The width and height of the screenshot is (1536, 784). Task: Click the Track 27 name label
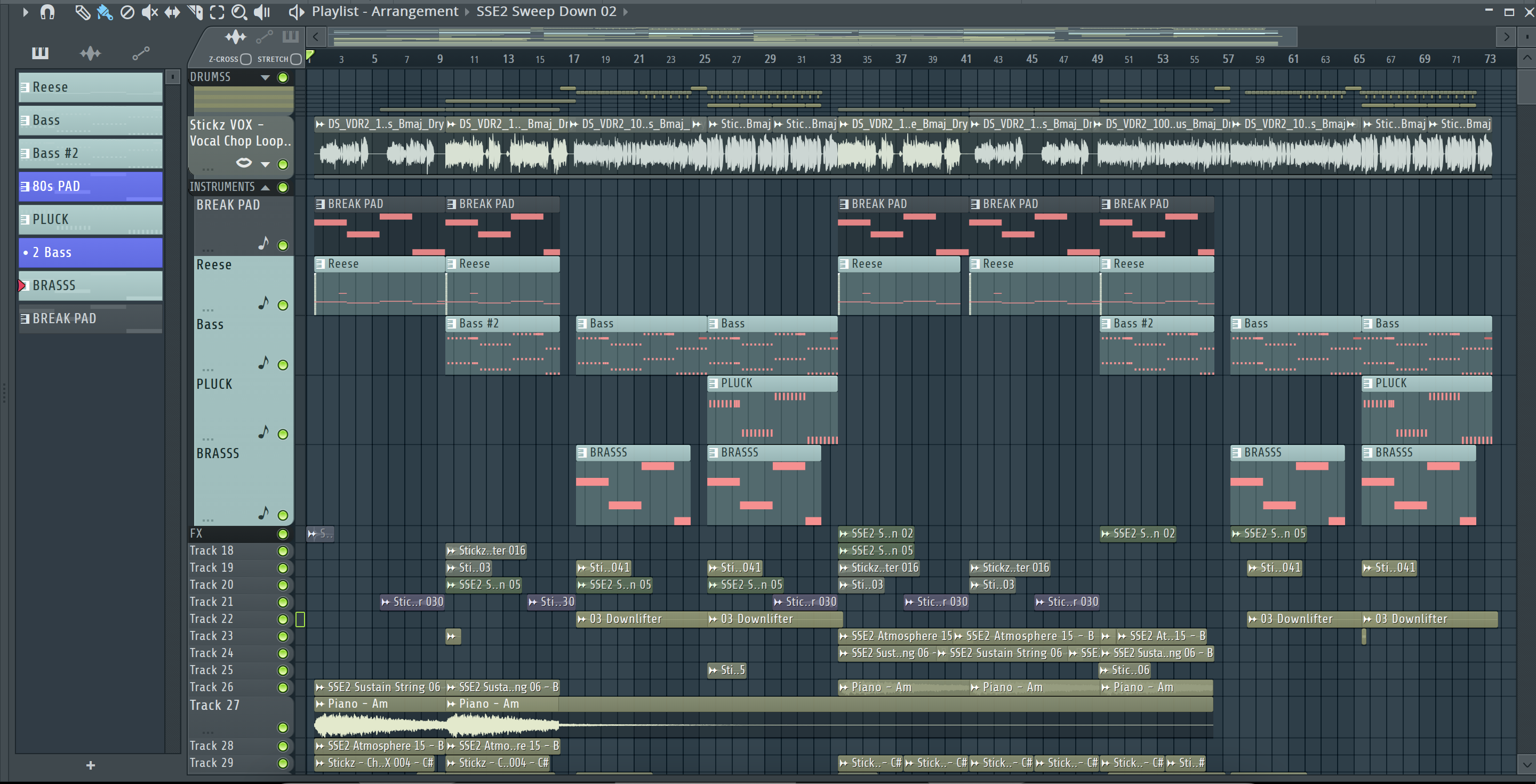pyautogui.click(x=214, y=705)
